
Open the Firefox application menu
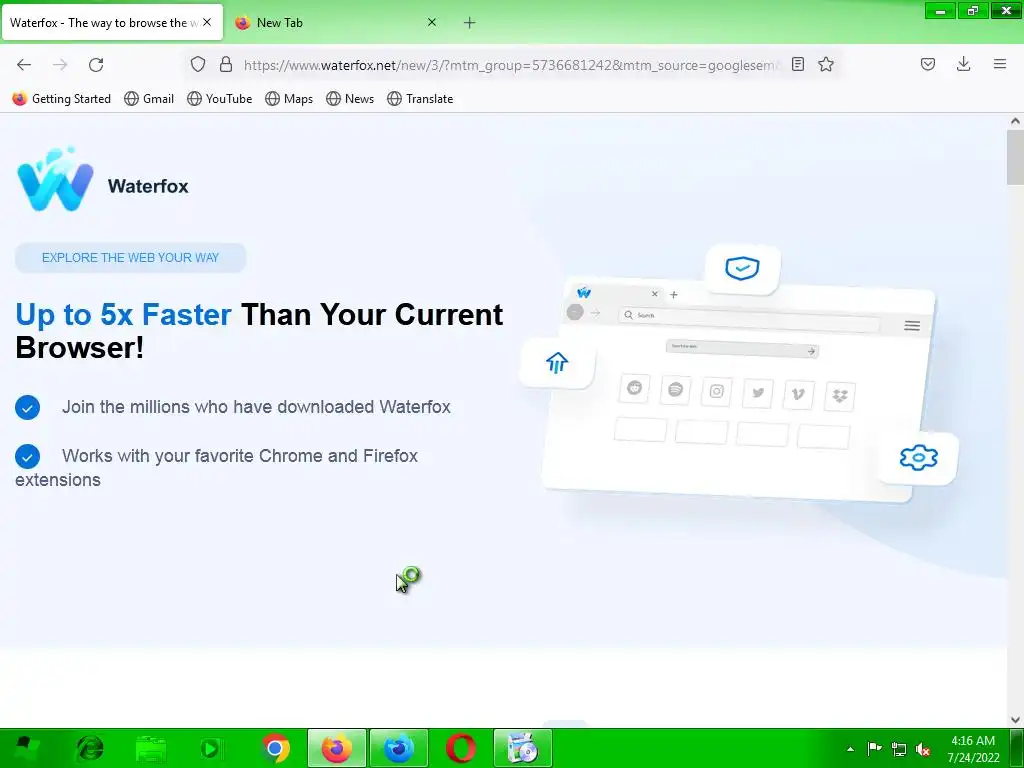(999, 64)
